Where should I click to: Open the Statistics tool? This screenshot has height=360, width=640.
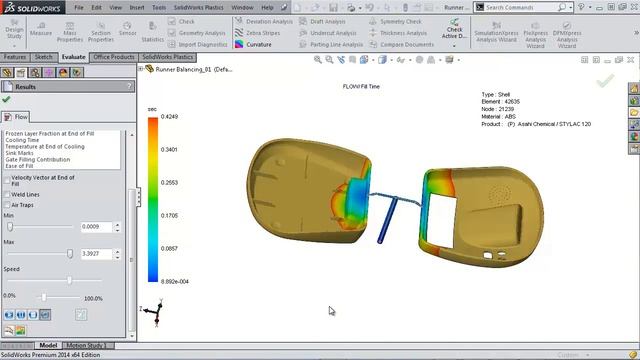coord(152,32)
